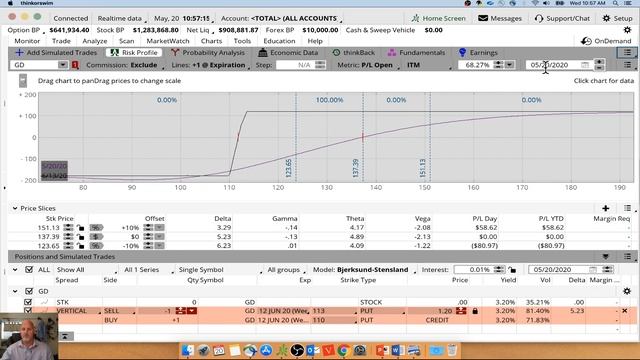Open Economic Data subtab
The height and width of the screenshot is (360, 640).
pyautogui.click(x=288, y=53)
